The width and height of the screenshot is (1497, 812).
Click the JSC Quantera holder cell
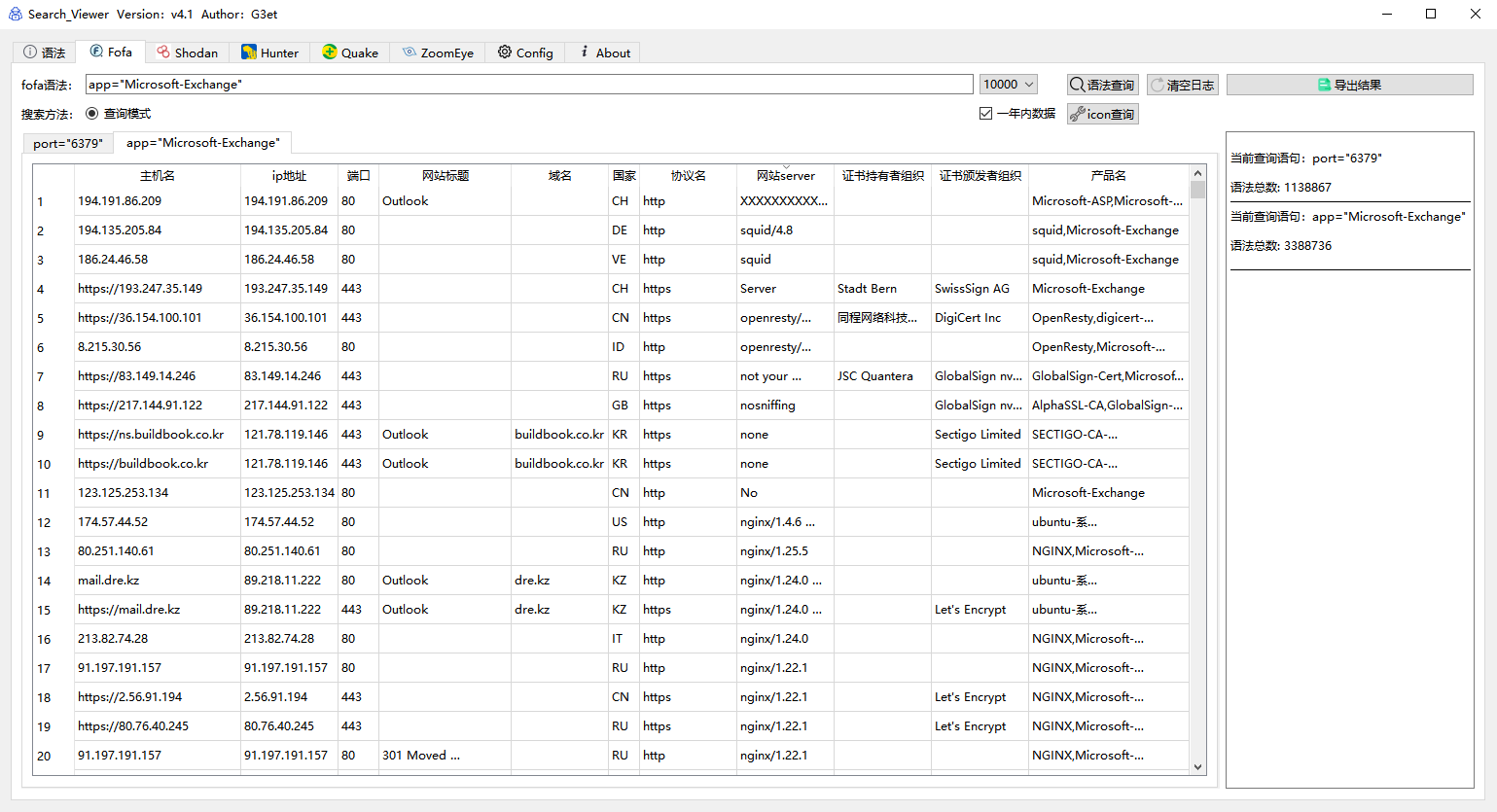click(883, 376)
